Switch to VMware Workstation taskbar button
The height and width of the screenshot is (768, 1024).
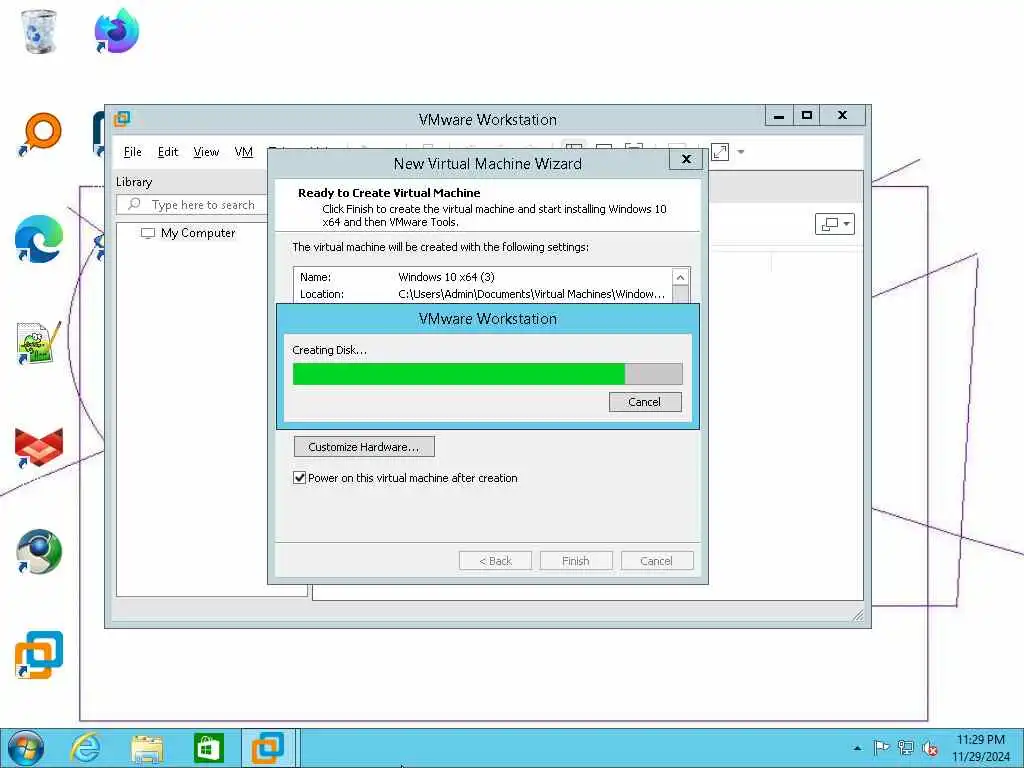[268, 748]
